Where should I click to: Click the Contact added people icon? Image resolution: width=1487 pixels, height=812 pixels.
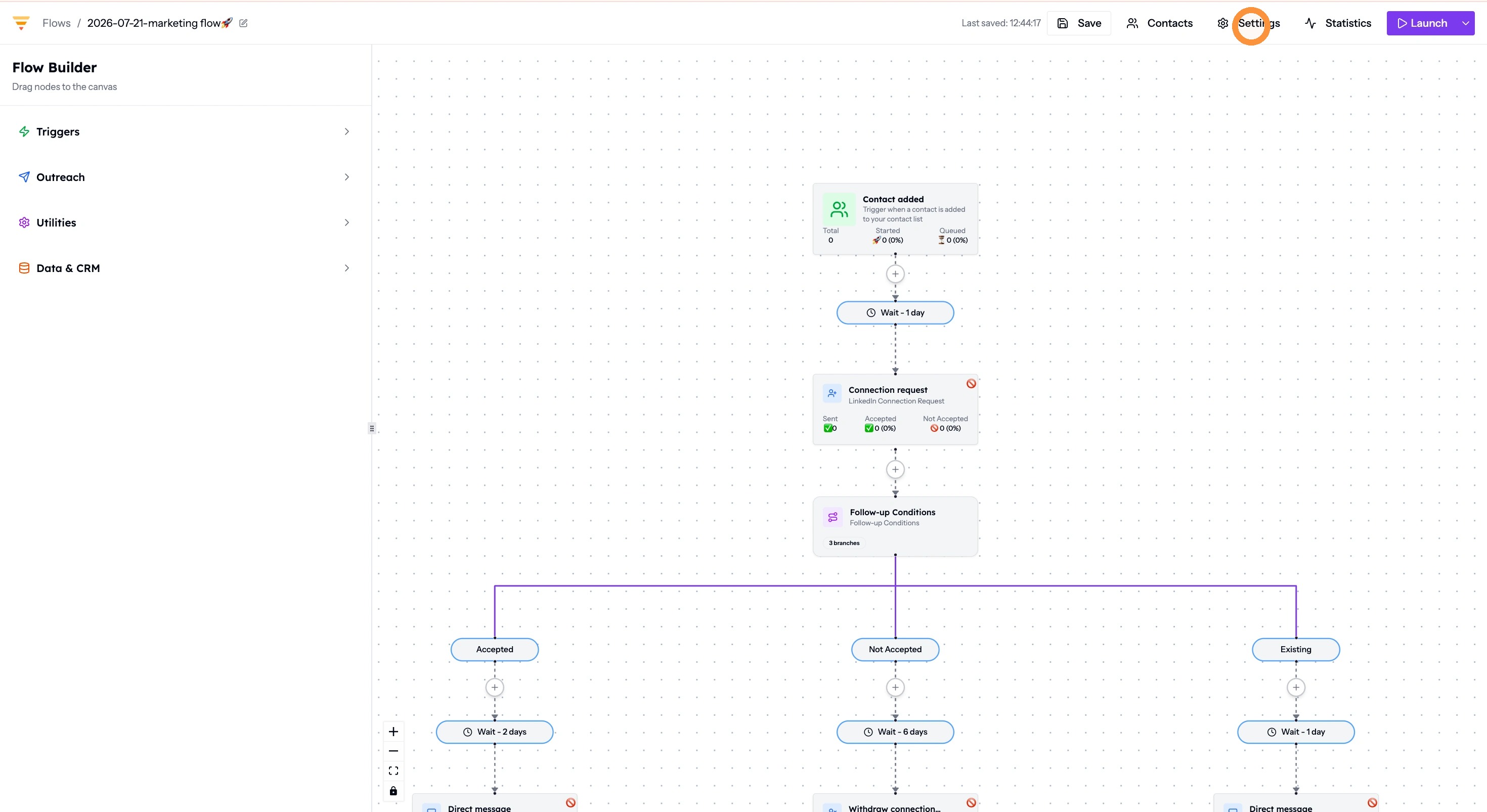pyautogui.click(x=839, y=209)
